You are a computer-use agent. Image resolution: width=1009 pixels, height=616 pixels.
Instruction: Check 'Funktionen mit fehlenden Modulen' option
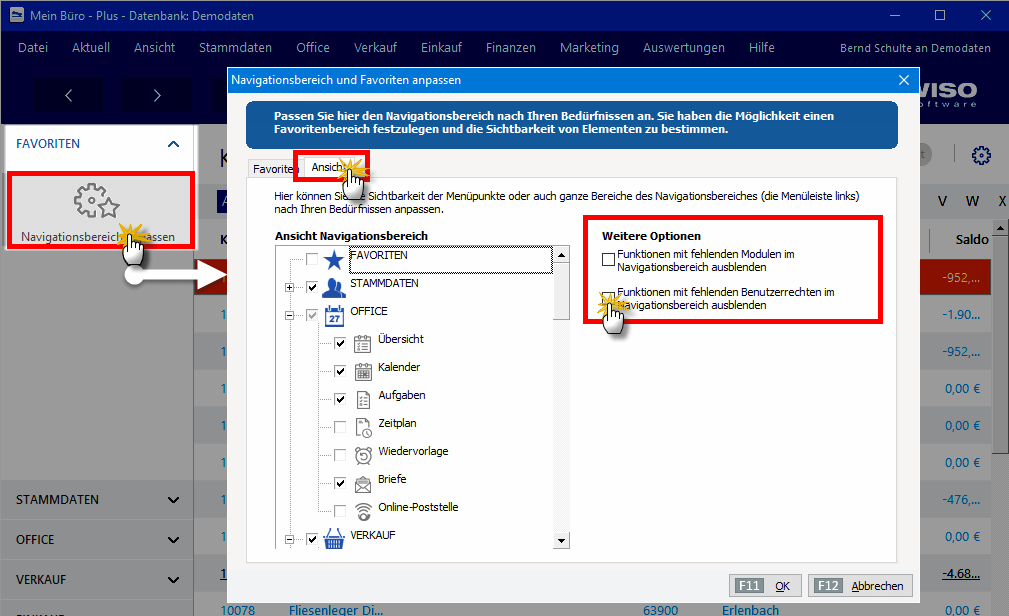pos(608,259)
